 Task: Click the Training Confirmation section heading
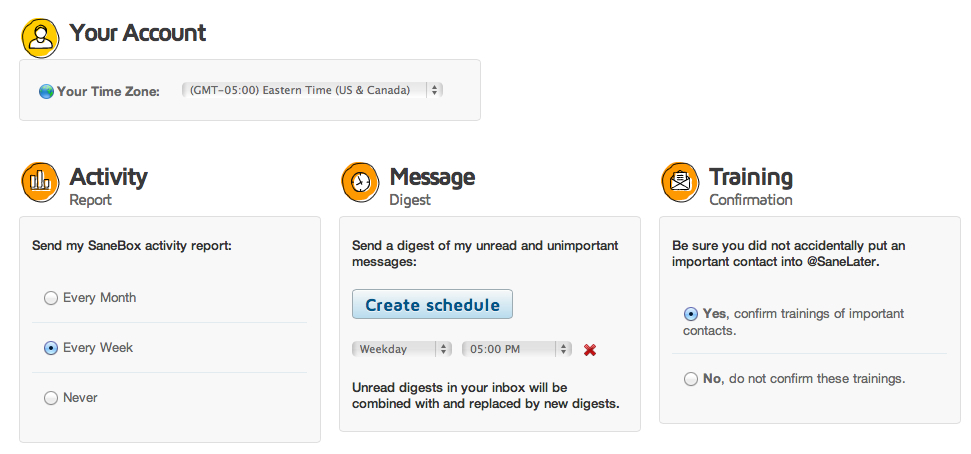coord(751,178)
